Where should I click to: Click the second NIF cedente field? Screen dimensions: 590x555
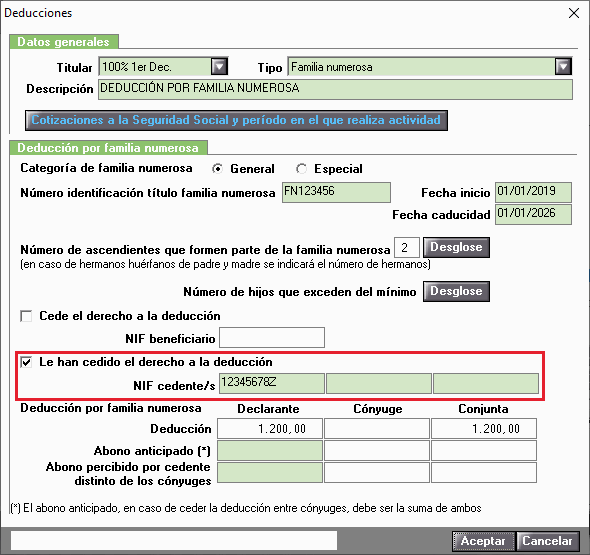[x=379, y=383]
